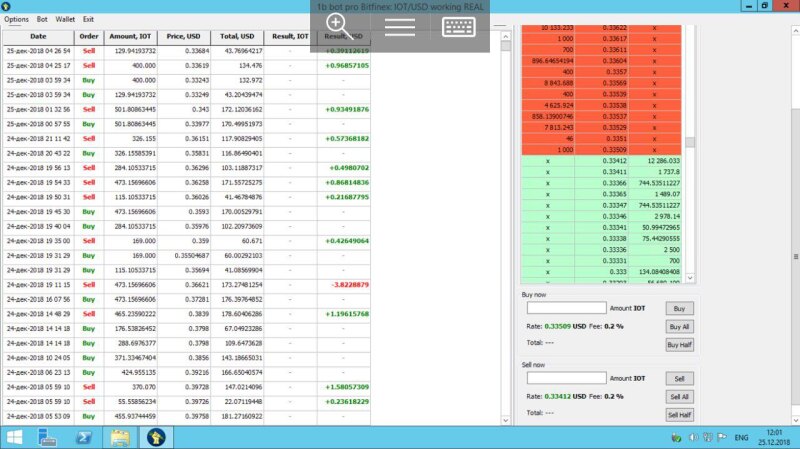The height and width of the screenshot is (449, 800).
Task: Click the trading bot icon in taskbar
Action: (155, 437)
